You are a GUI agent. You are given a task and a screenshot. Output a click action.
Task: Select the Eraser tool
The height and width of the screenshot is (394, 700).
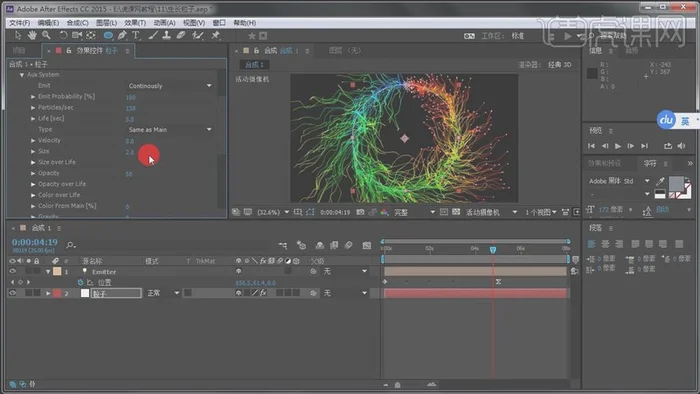[181, 35]
